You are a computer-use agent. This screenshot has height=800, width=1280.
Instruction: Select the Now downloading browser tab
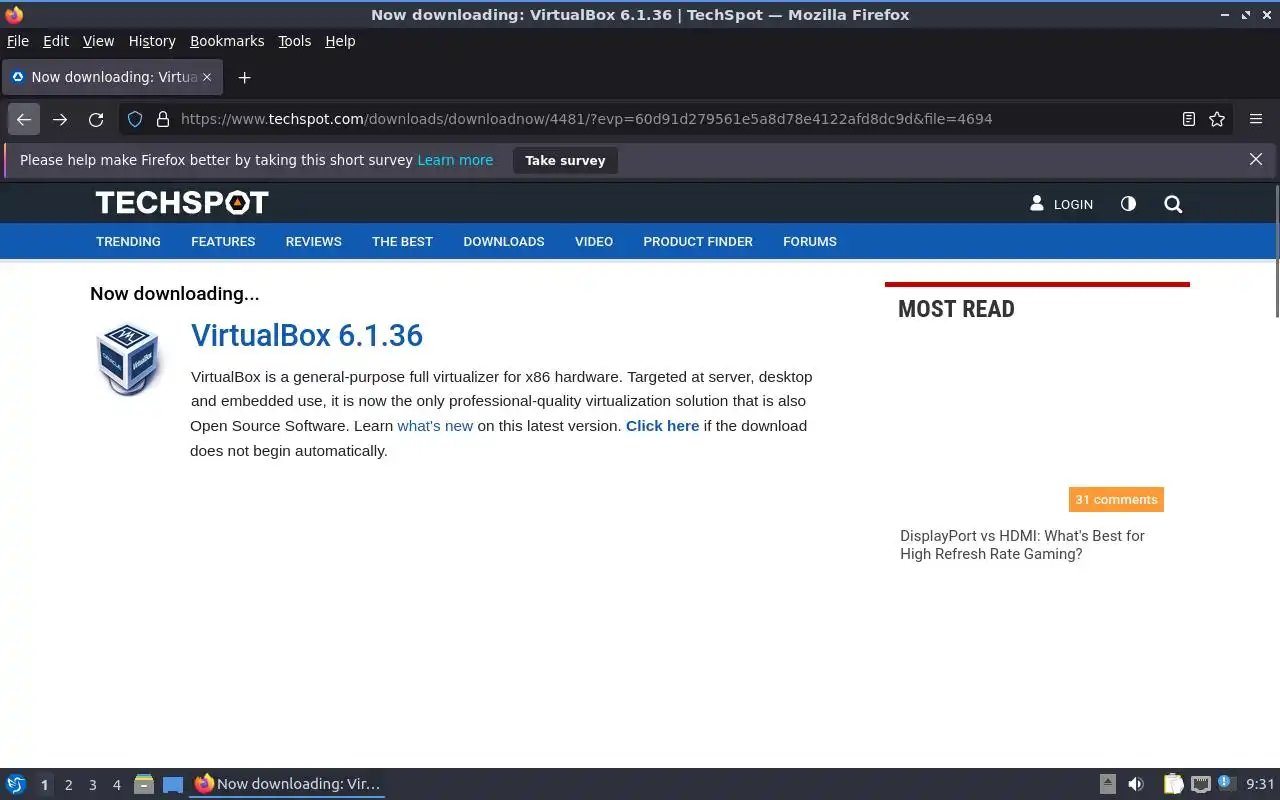tap(111, 77)
